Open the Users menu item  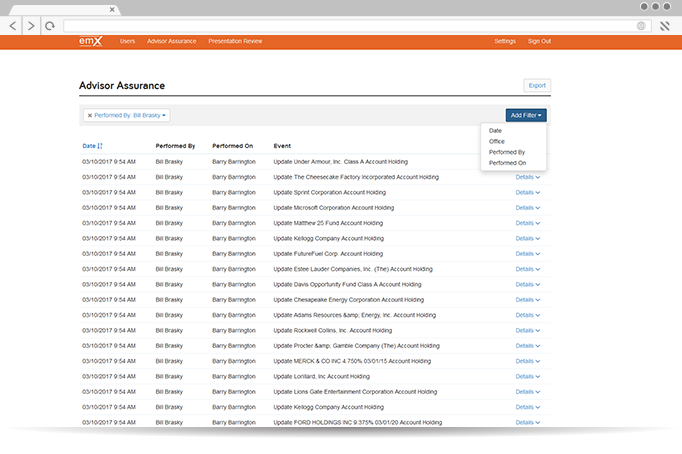click(x=127, y=41)
